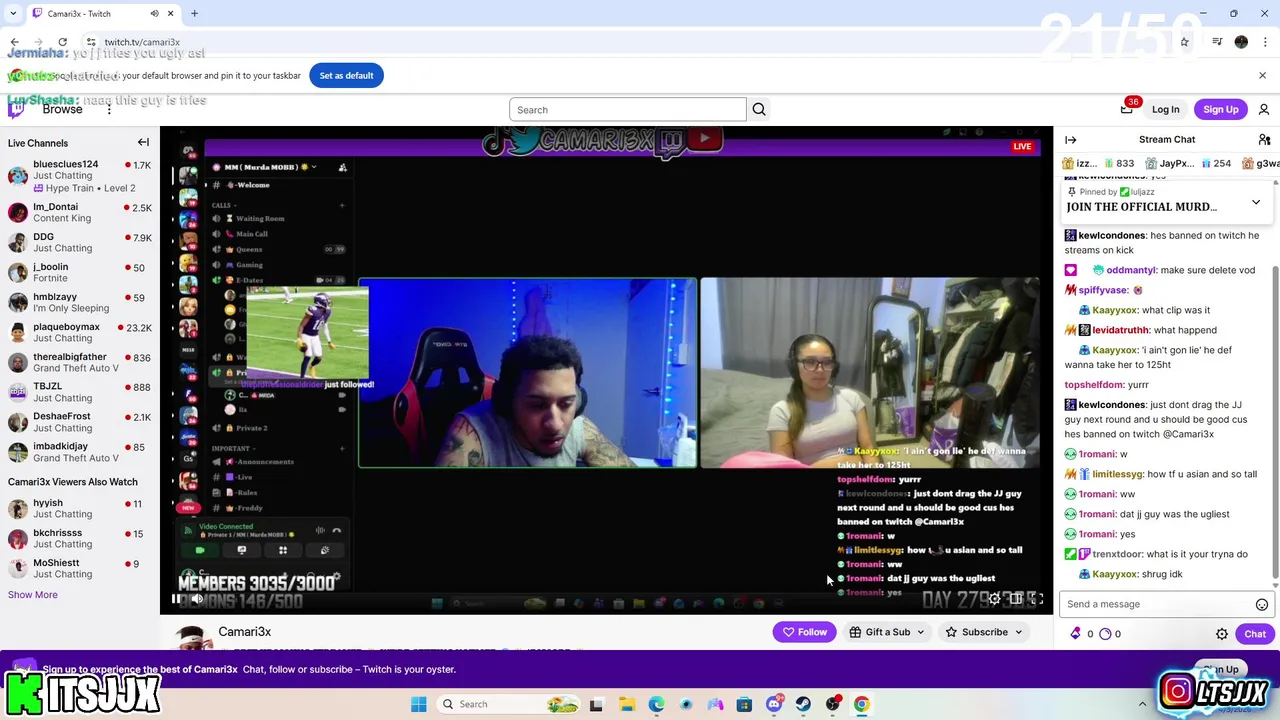Open the Windows Start menu
The width and height of the screenshot is (1280, 720).
pyautogui.click(x=419, y=704)
